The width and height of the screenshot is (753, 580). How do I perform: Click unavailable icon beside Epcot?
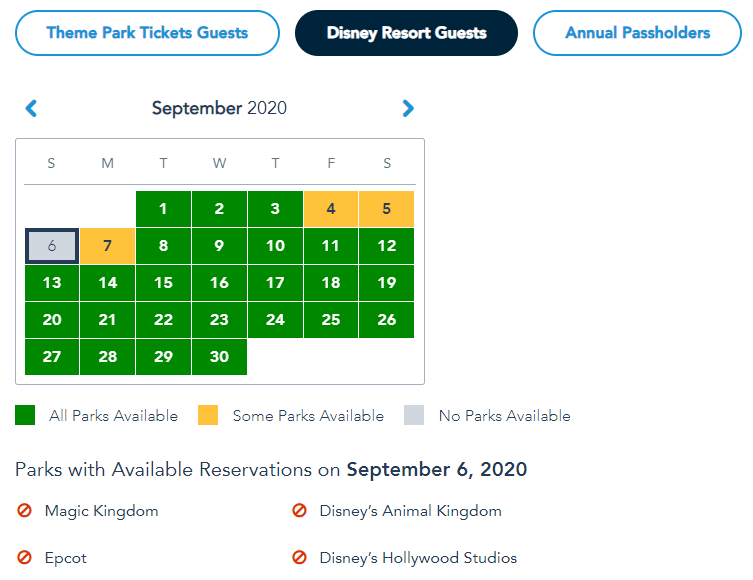tap(25, 558)
